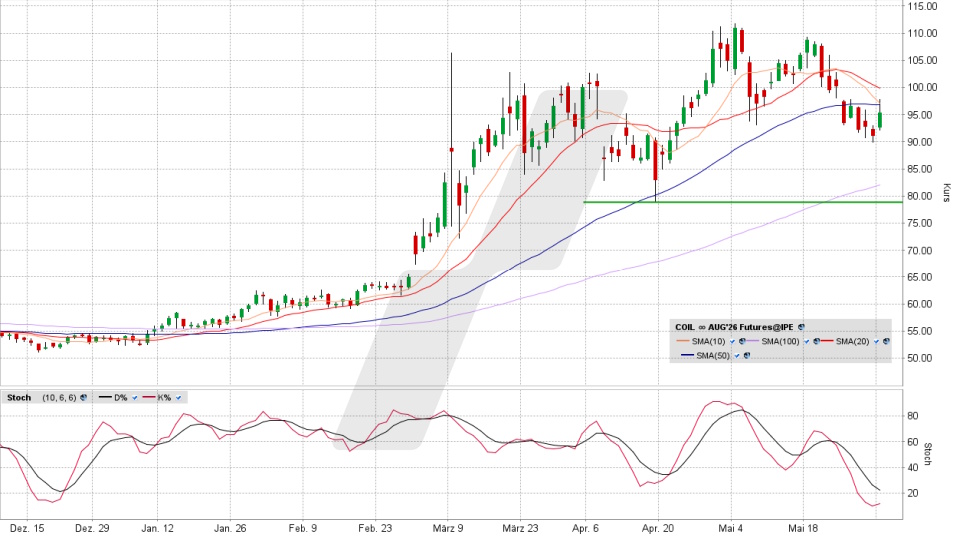960x540 pixels.
Task: Click the Stoch axis title on the right
Action: (x=928, y=454)
